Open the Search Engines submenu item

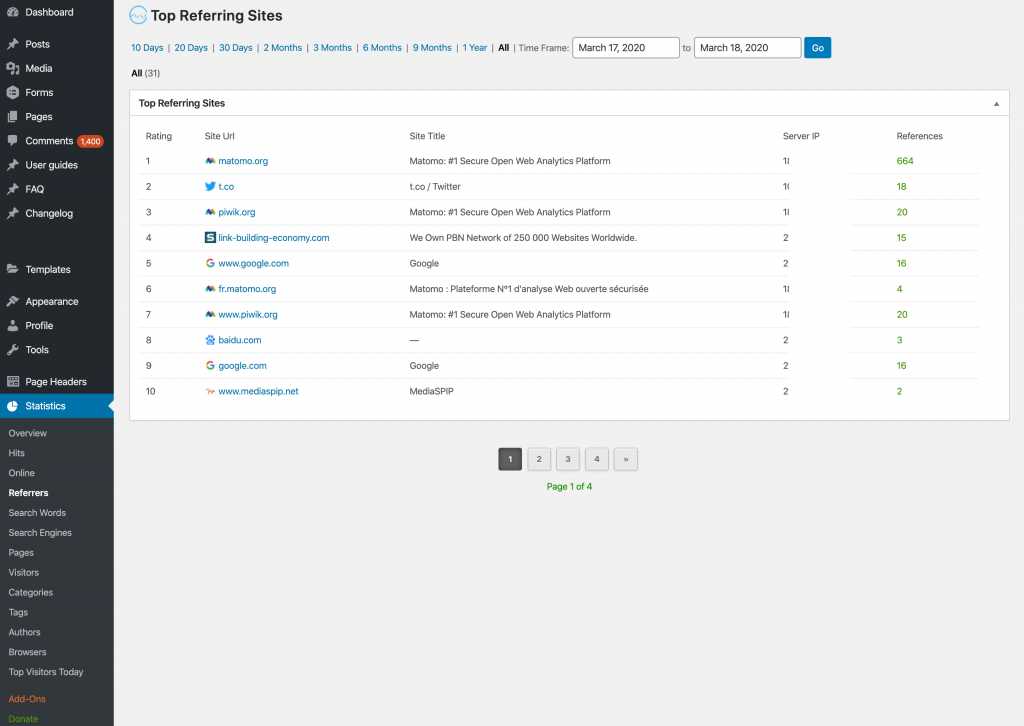click(x=40, y=533)
